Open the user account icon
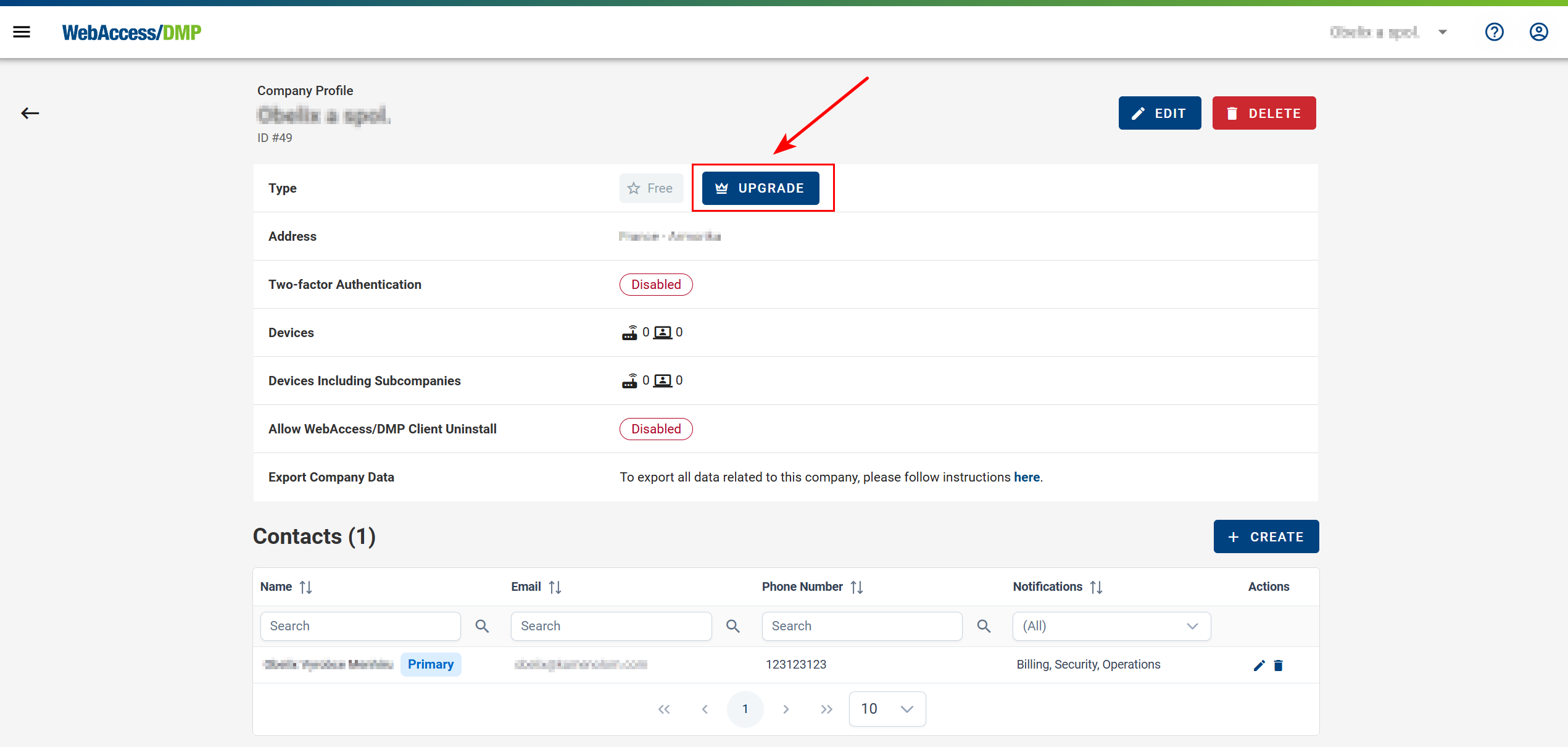 [x=1538, y=32]
